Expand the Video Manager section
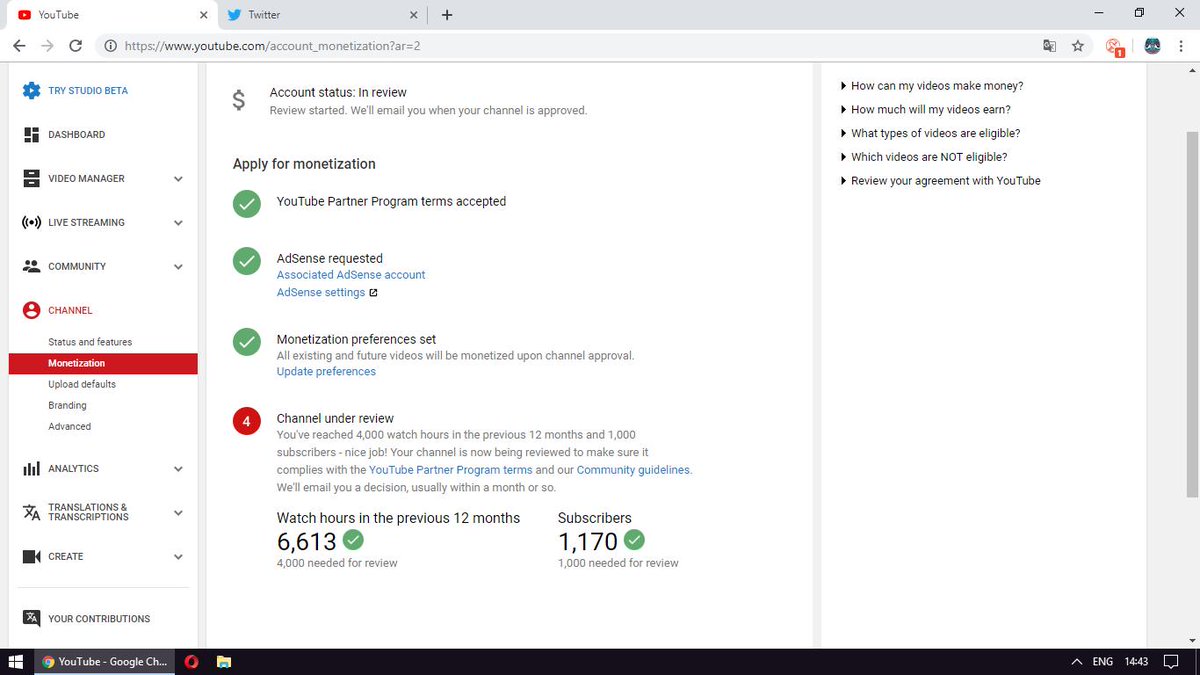The width and height of the screenshot is (1200, 675). [178, 179]
